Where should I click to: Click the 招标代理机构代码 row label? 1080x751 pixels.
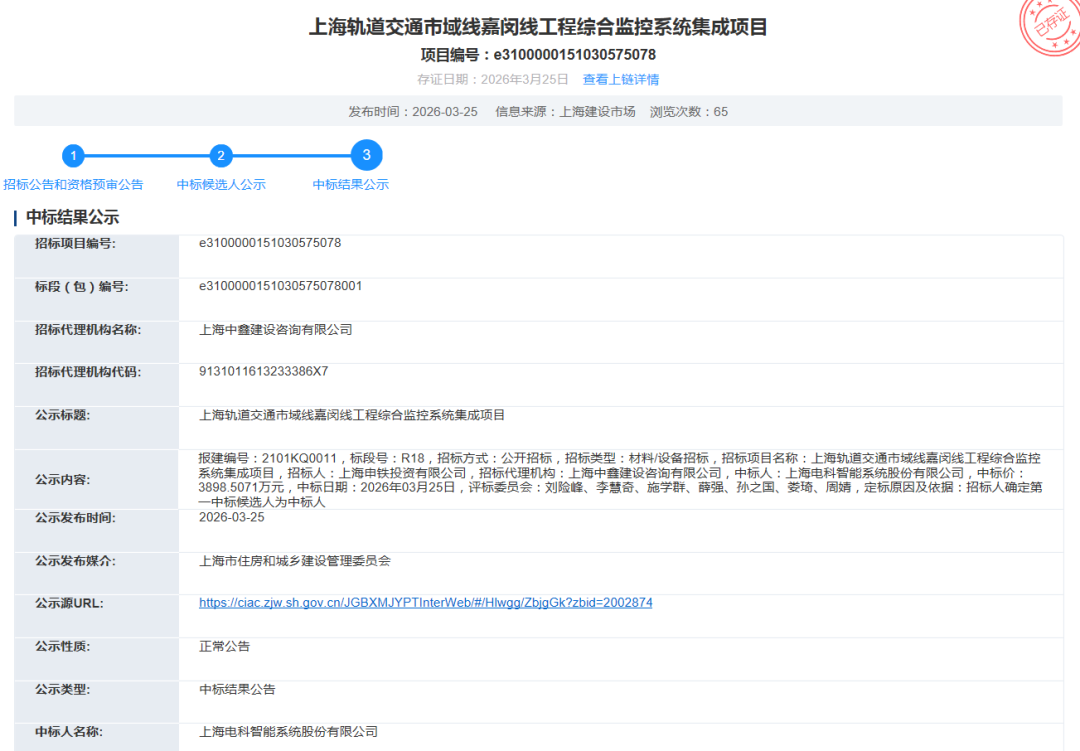pos(87,372)
